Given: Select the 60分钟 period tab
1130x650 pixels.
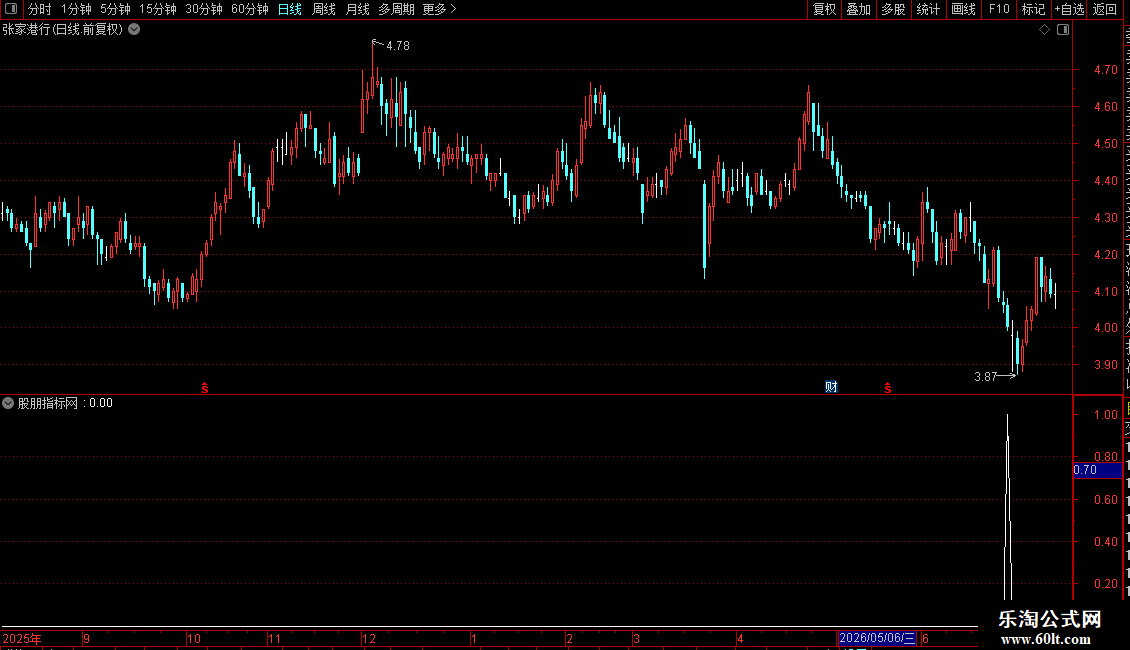Looking at the screenshot, I should coord(249,9).
